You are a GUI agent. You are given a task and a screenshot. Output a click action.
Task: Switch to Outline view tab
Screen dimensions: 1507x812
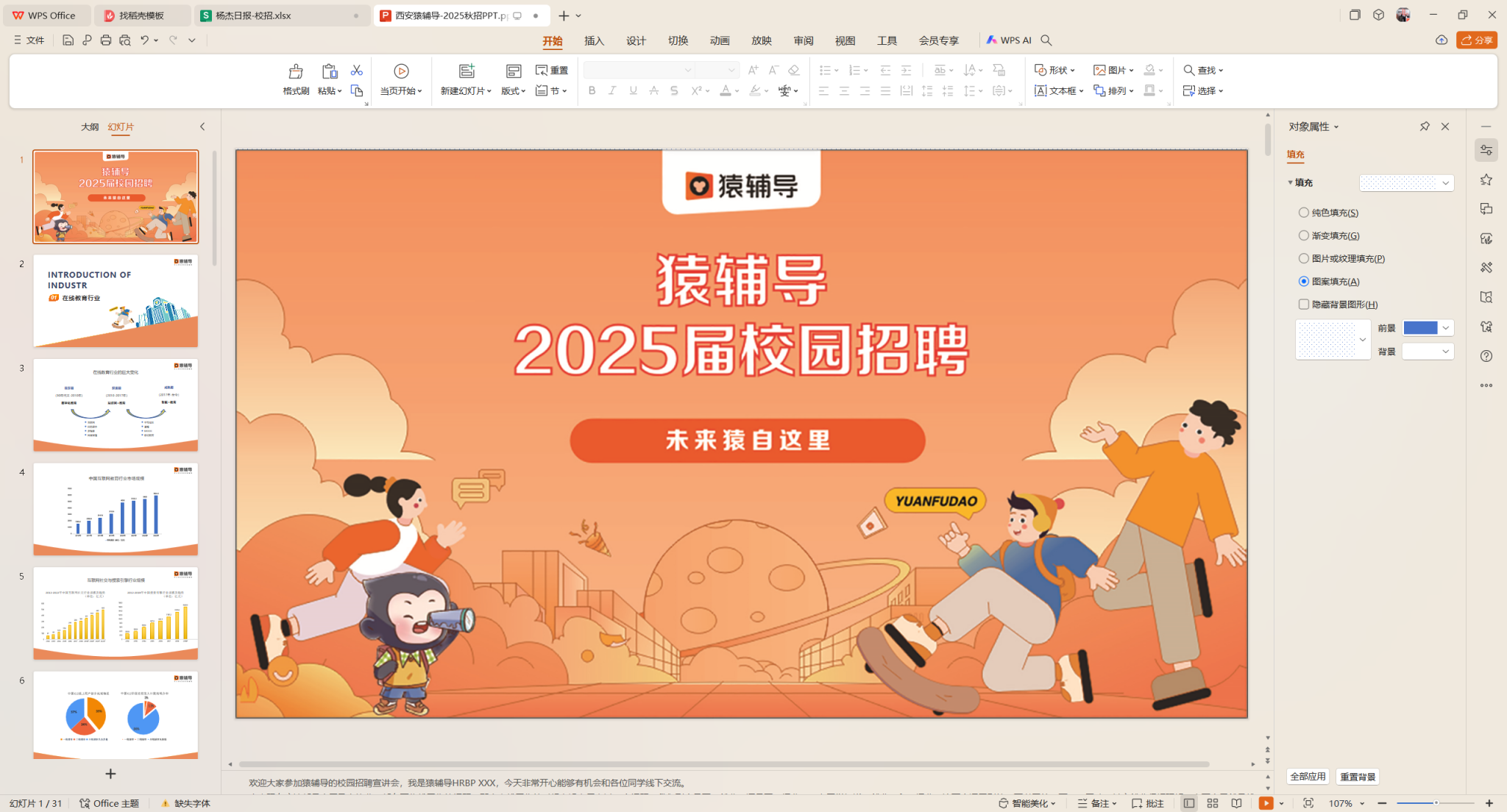(x=90, y=127)
